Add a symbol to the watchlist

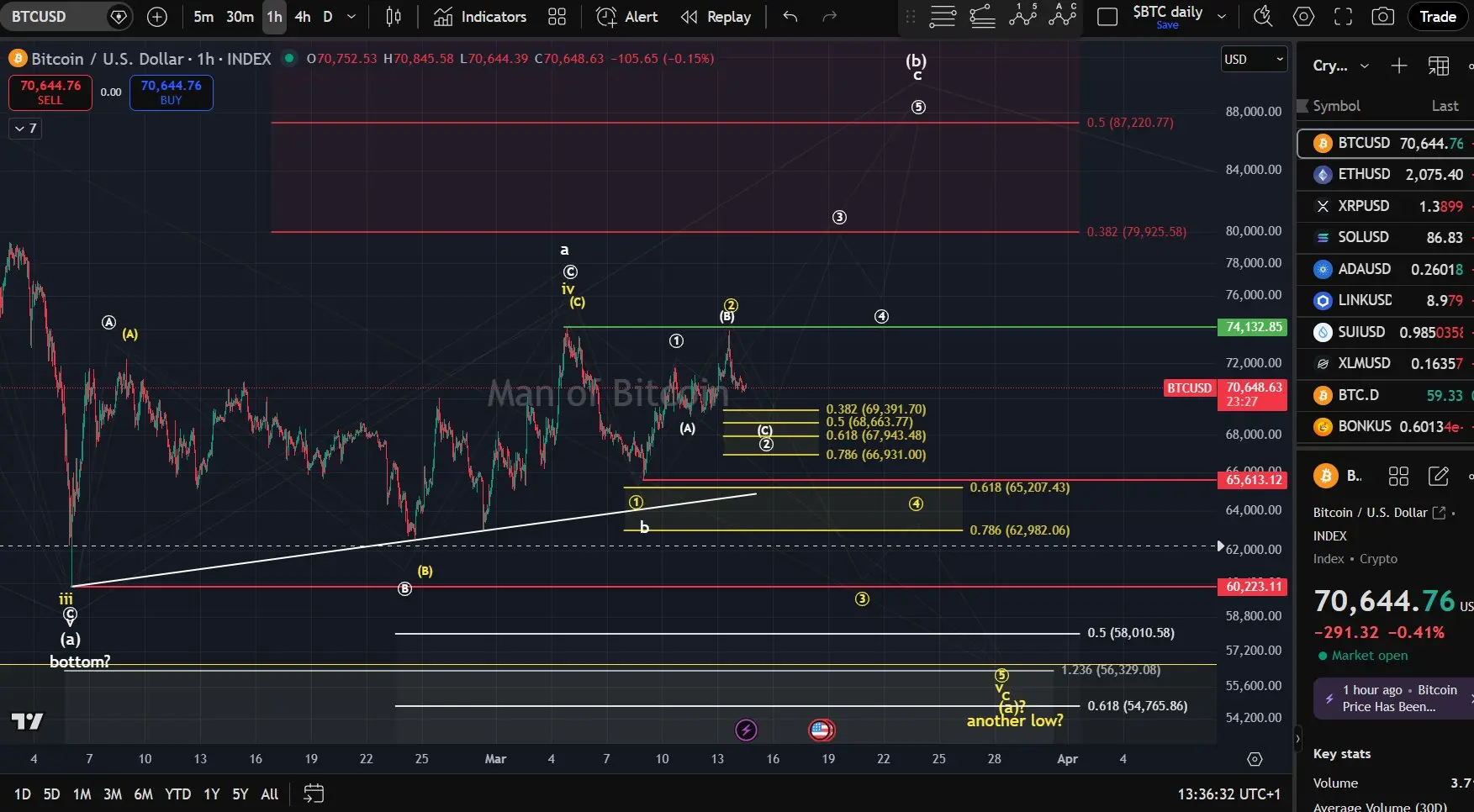(1399, 66)
